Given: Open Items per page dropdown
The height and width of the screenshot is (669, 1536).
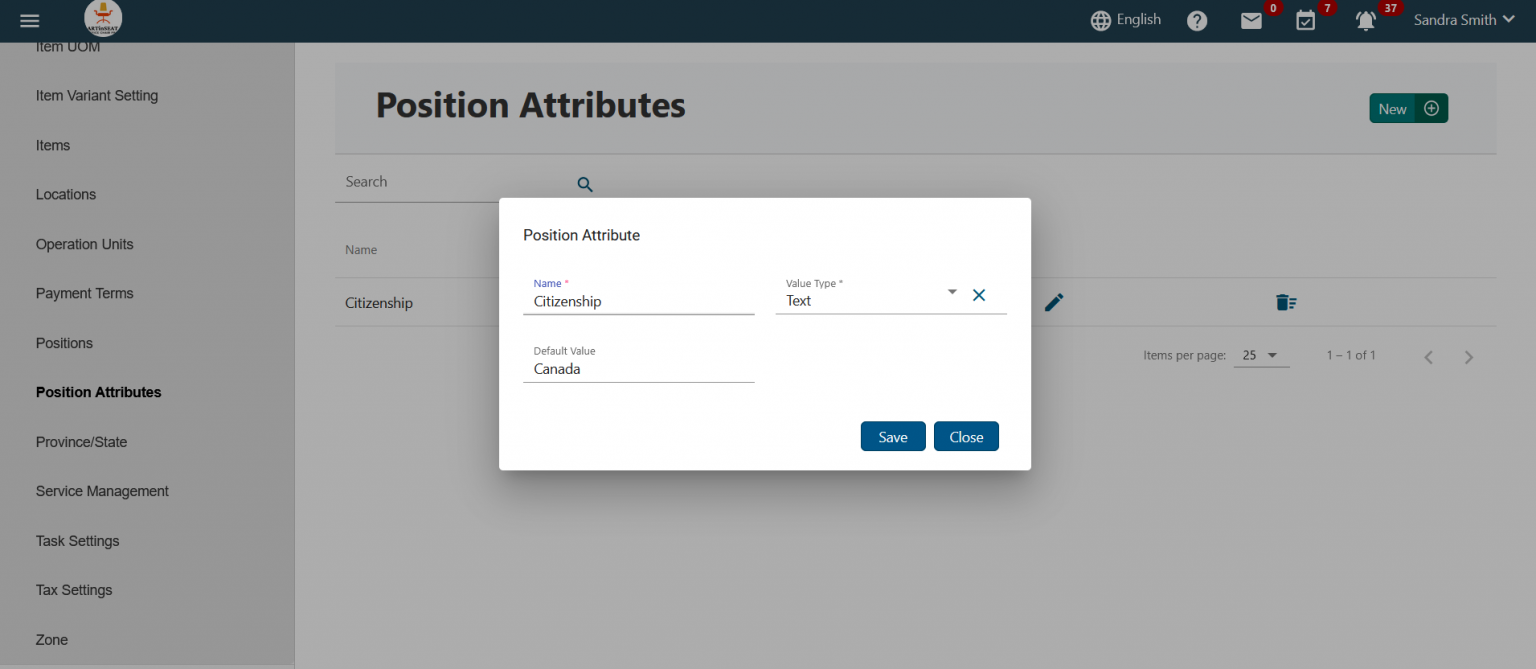Looking at the screenshot, I should point(1261,356).
